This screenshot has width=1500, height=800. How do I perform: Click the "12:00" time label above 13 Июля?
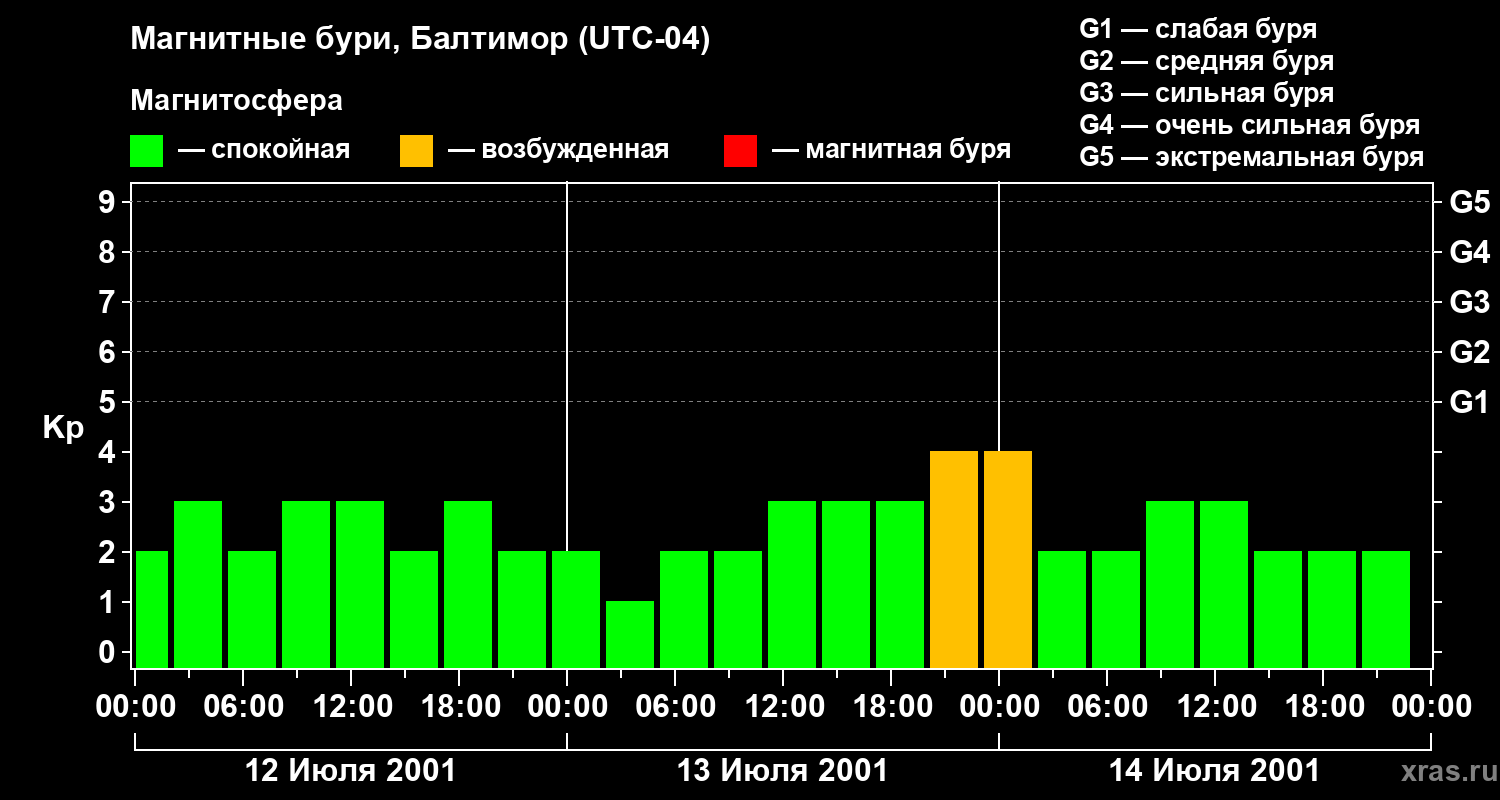(x=783, y=707)
